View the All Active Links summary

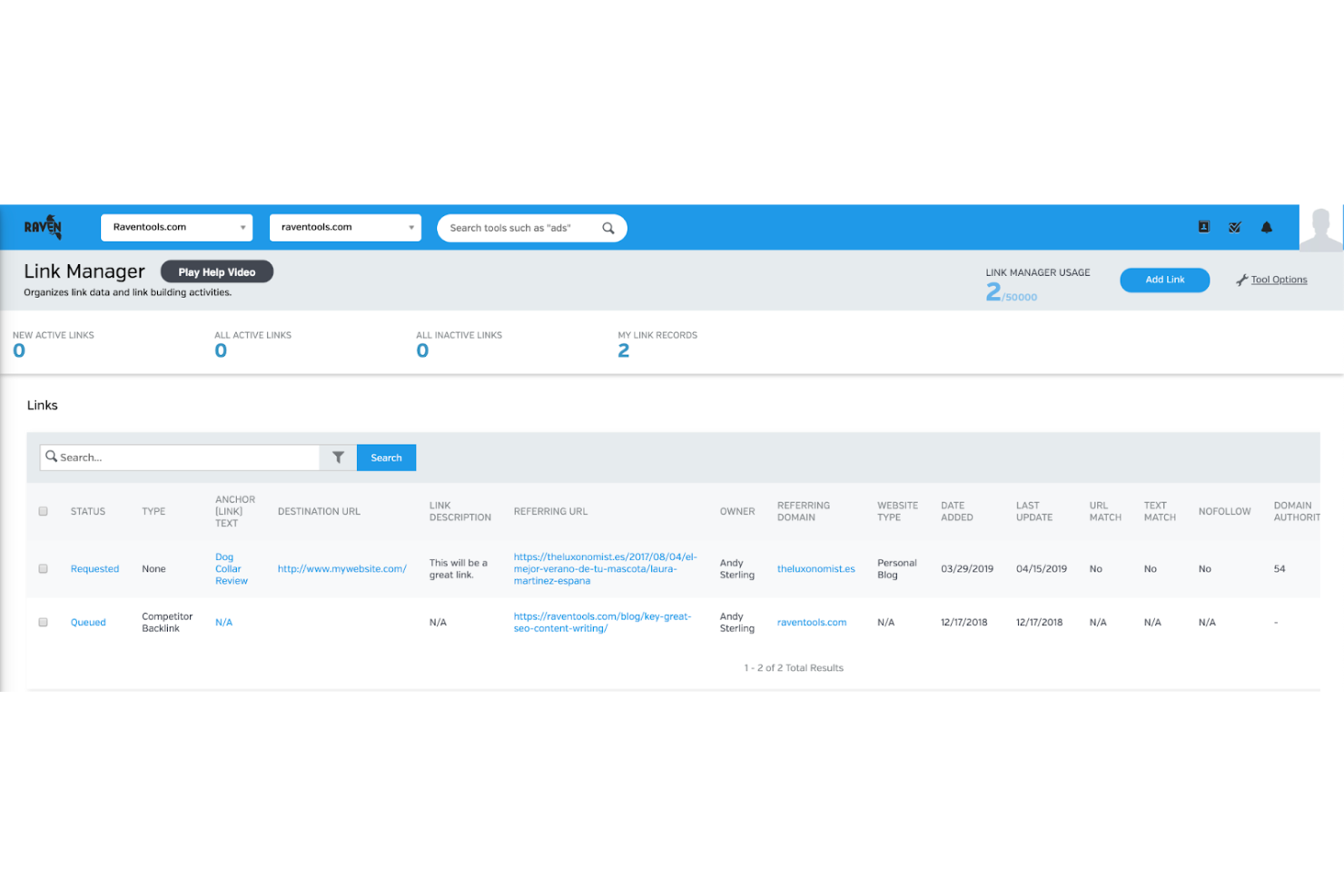coord(253,343)
